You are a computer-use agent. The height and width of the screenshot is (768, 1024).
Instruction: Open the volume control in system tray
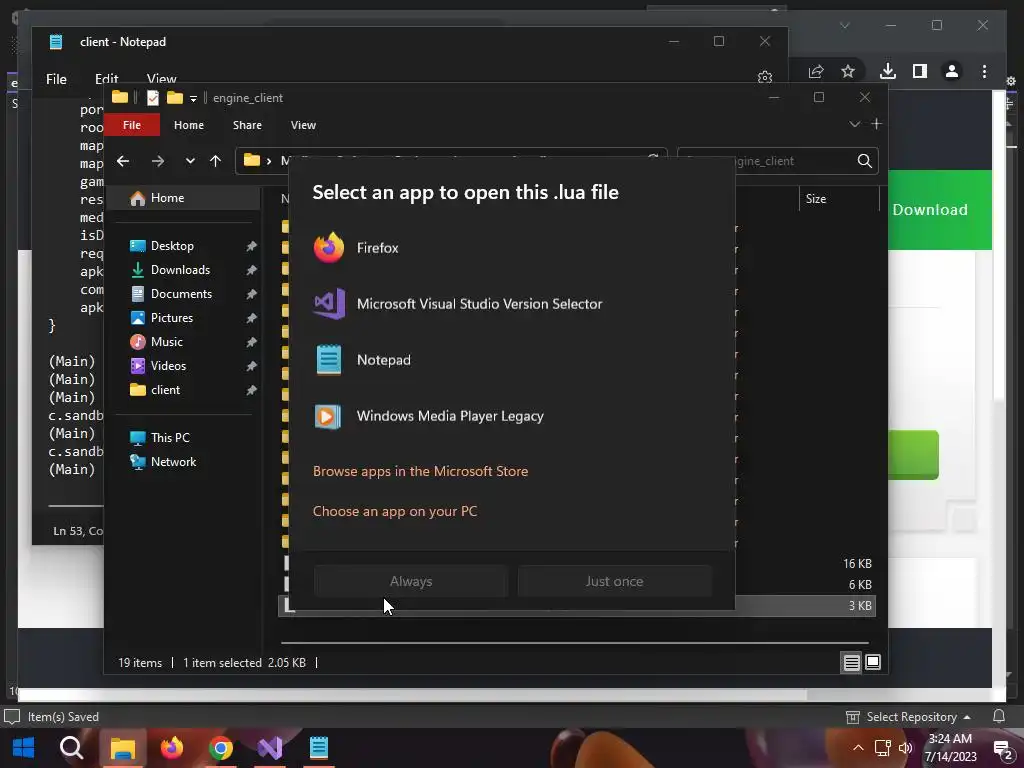click(x=905, y=748)
